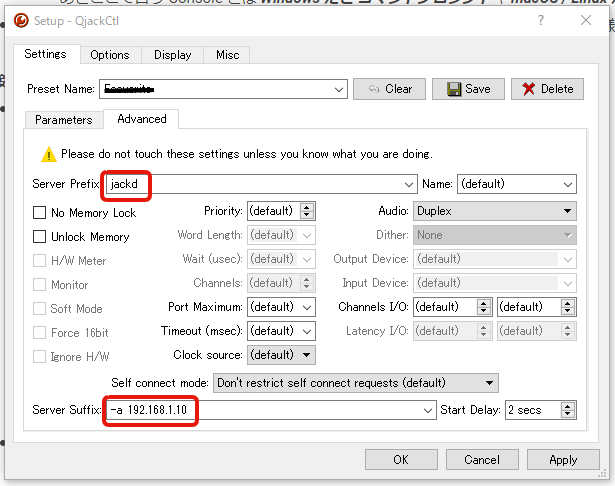The height and width of the screenshot is (486, 615).
Task: Click the first Channels I/O spinner
Action: (484, 307)
